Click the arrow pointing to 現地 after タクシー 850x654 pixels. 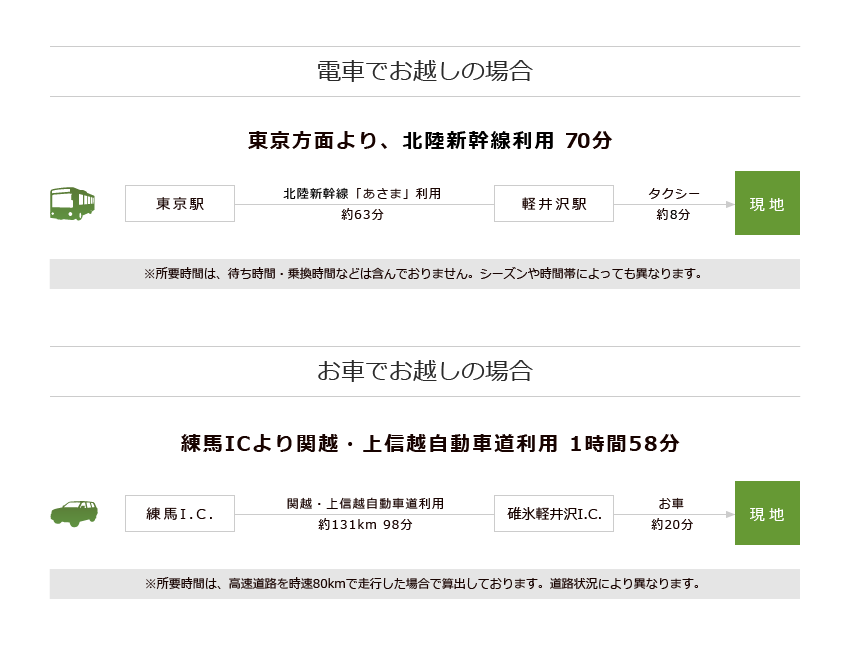coord(730,204)
